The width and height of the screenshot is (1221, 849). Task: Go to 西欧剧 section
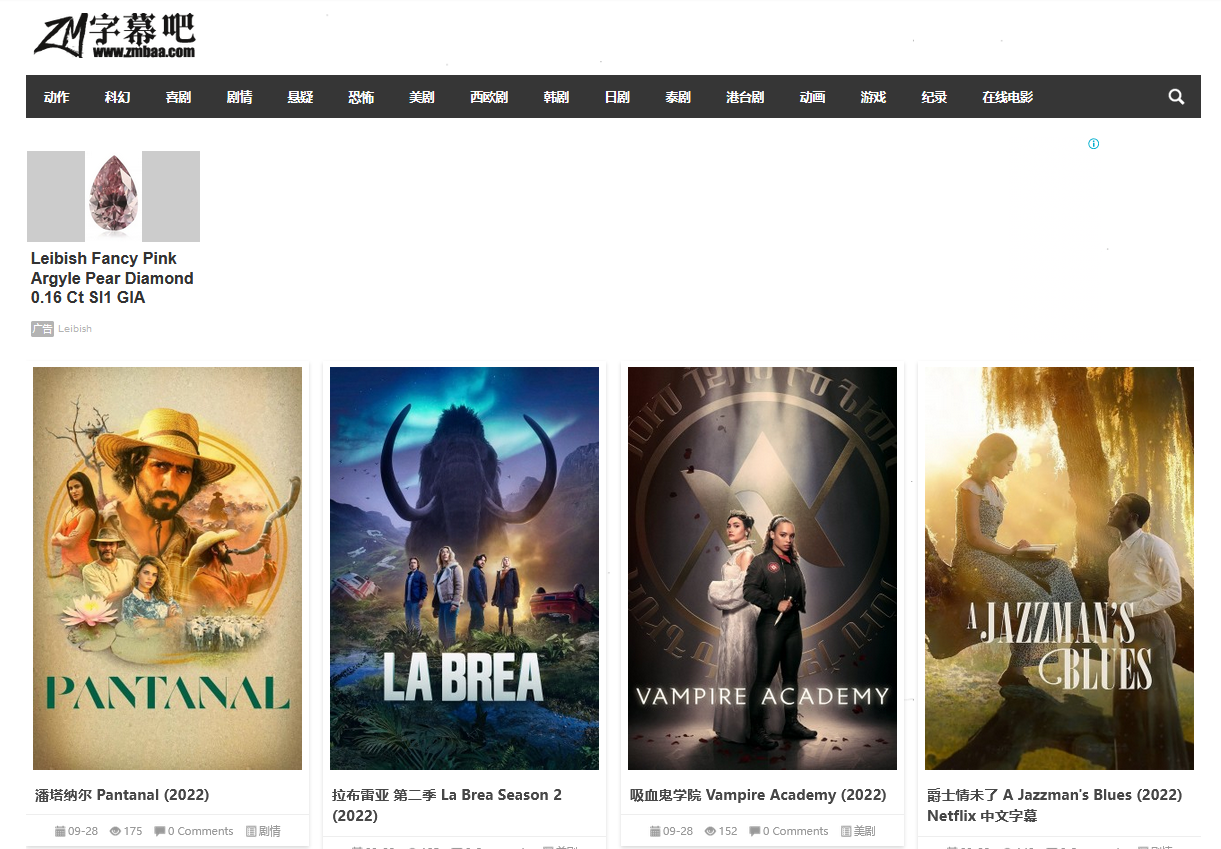click(x=489, y=97)
